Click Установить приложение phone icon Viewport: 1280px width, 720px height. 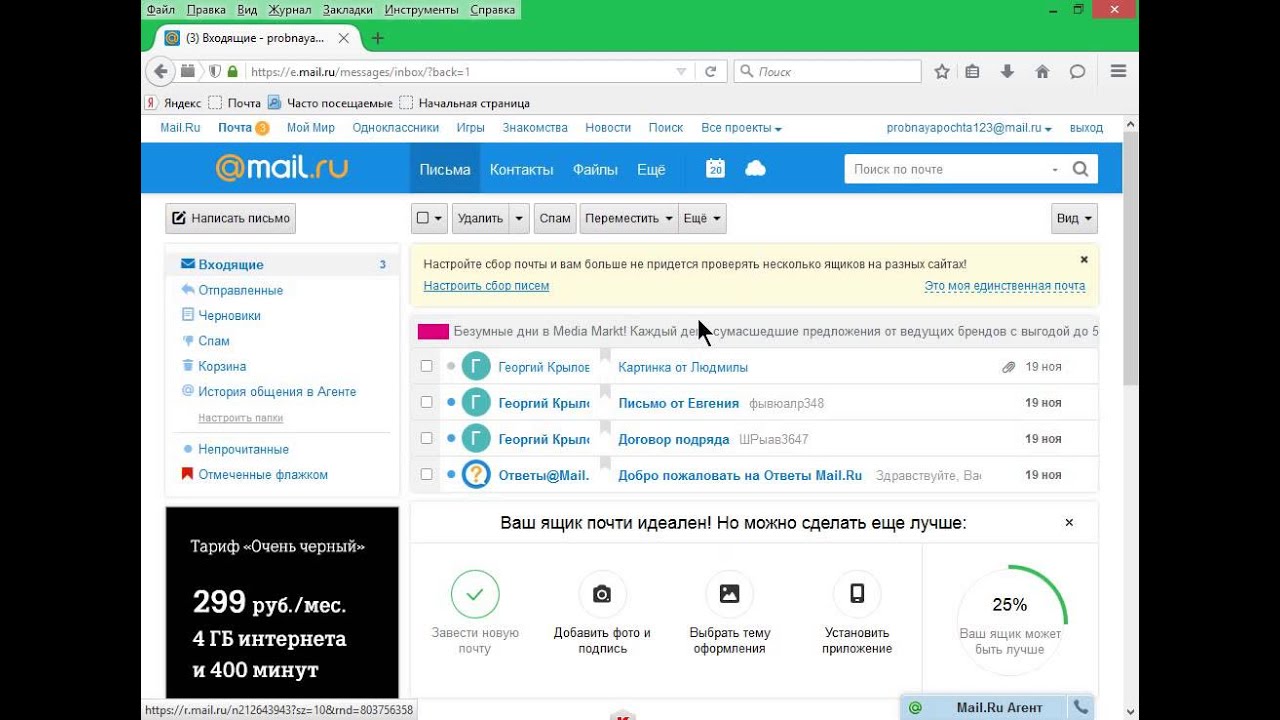[857, 594]
